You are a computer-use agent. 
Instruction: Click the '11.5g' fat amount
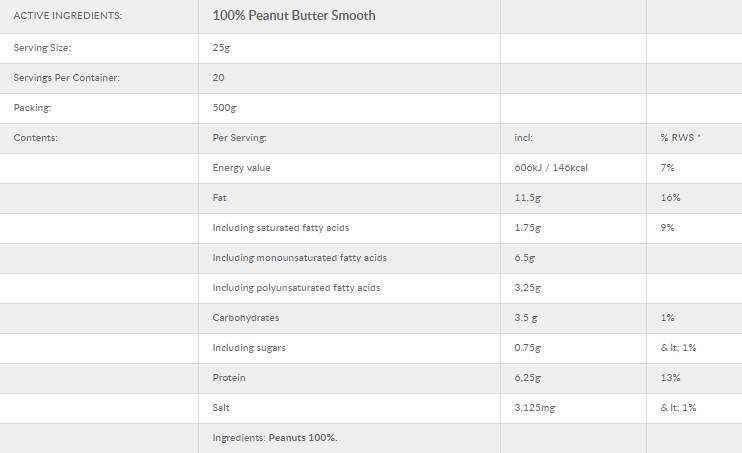pos(527,198)
